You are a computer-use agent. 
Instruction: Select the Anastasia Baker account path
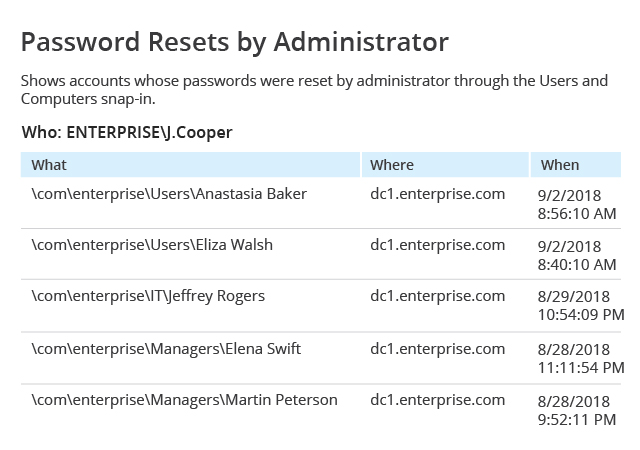pyautogui.click(x=169, y=194)
